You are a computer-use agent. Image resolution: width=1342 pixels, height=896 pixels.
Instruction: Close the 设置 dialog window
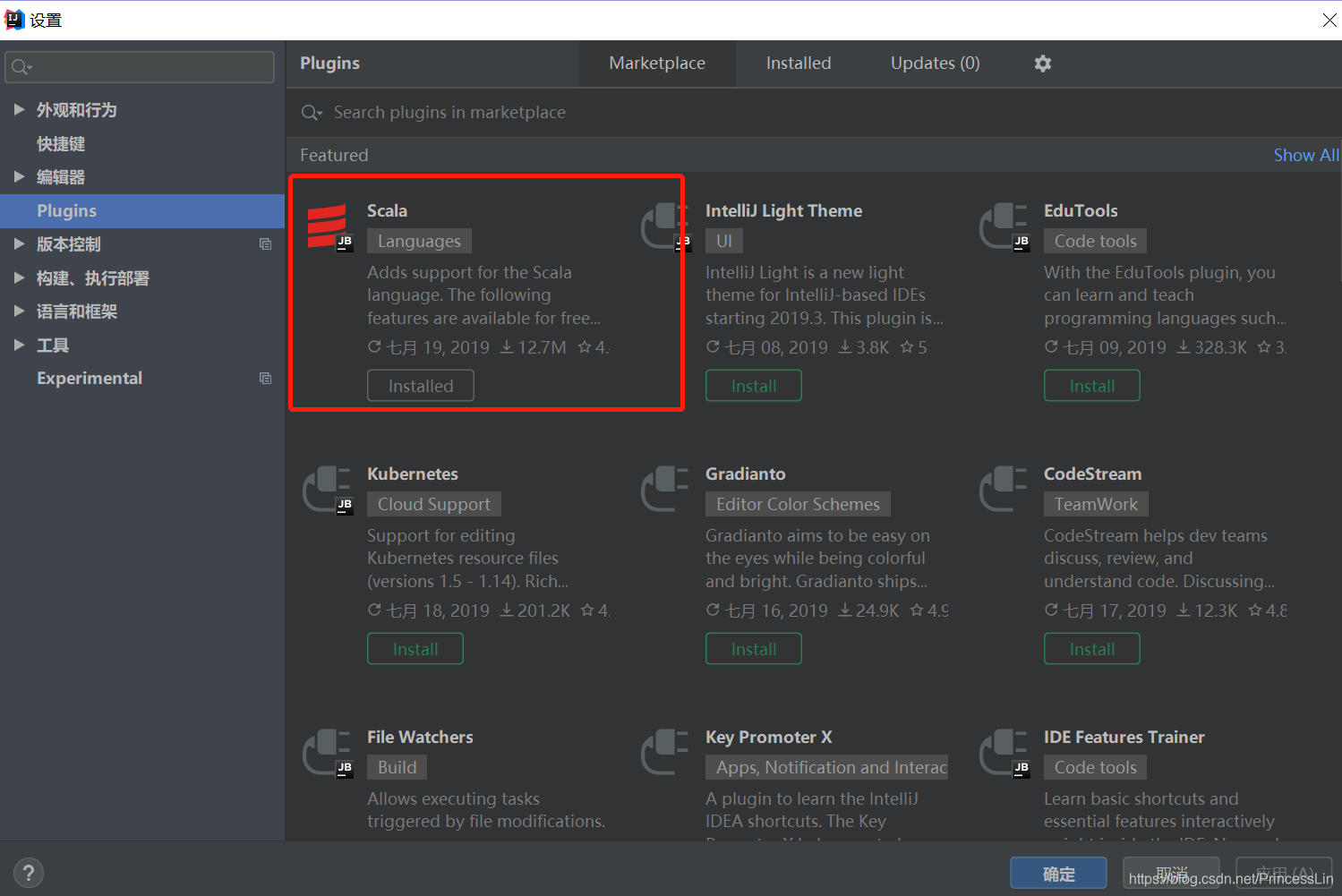point(1329,20)
